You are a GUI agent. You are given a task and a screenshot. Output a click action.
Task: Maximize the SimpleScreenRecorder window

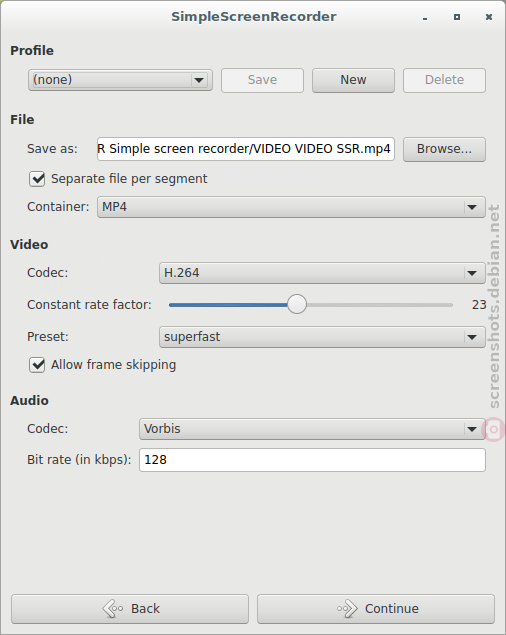point(457,17)
